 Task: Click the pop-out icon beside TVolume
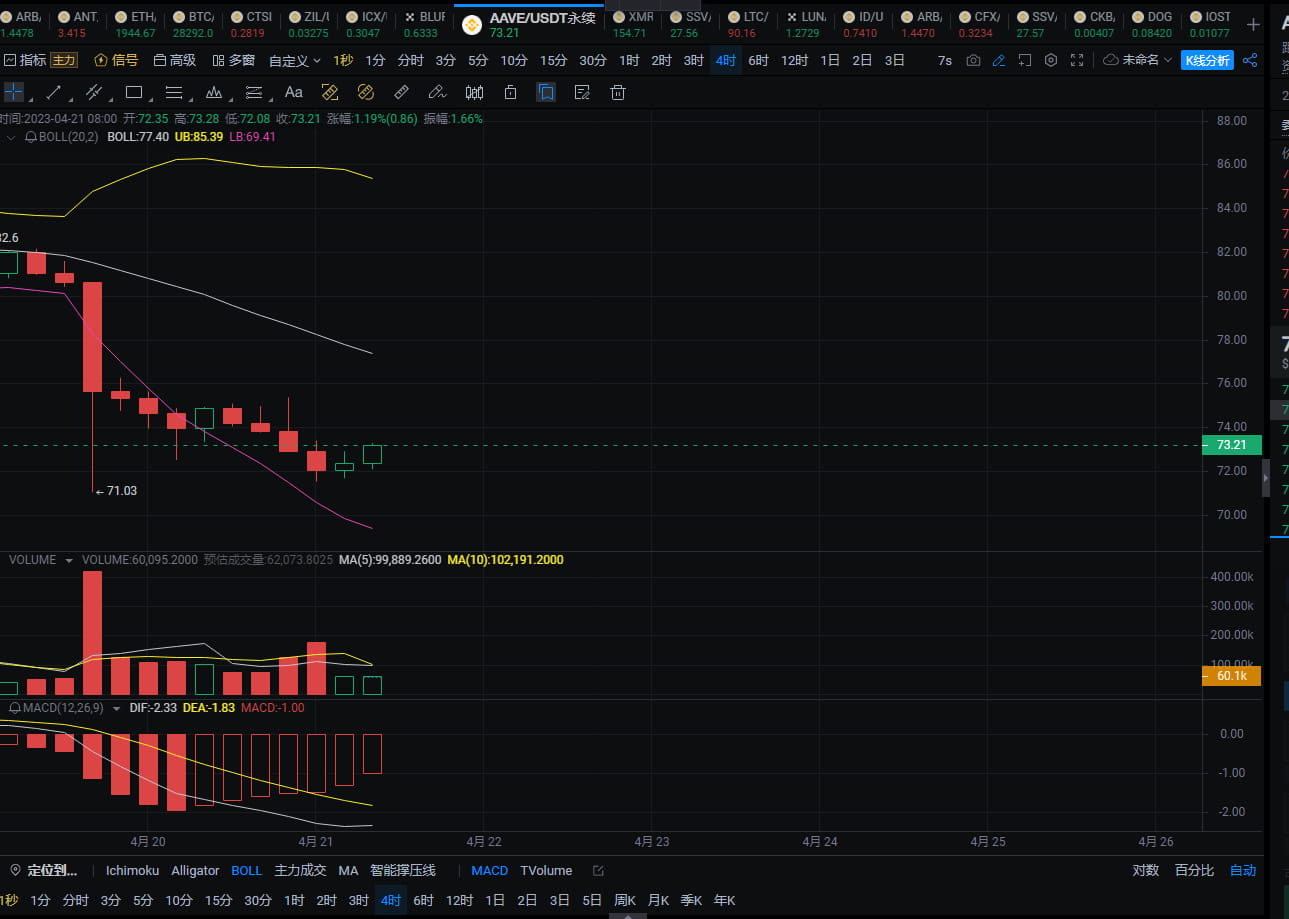pos(598,871)
